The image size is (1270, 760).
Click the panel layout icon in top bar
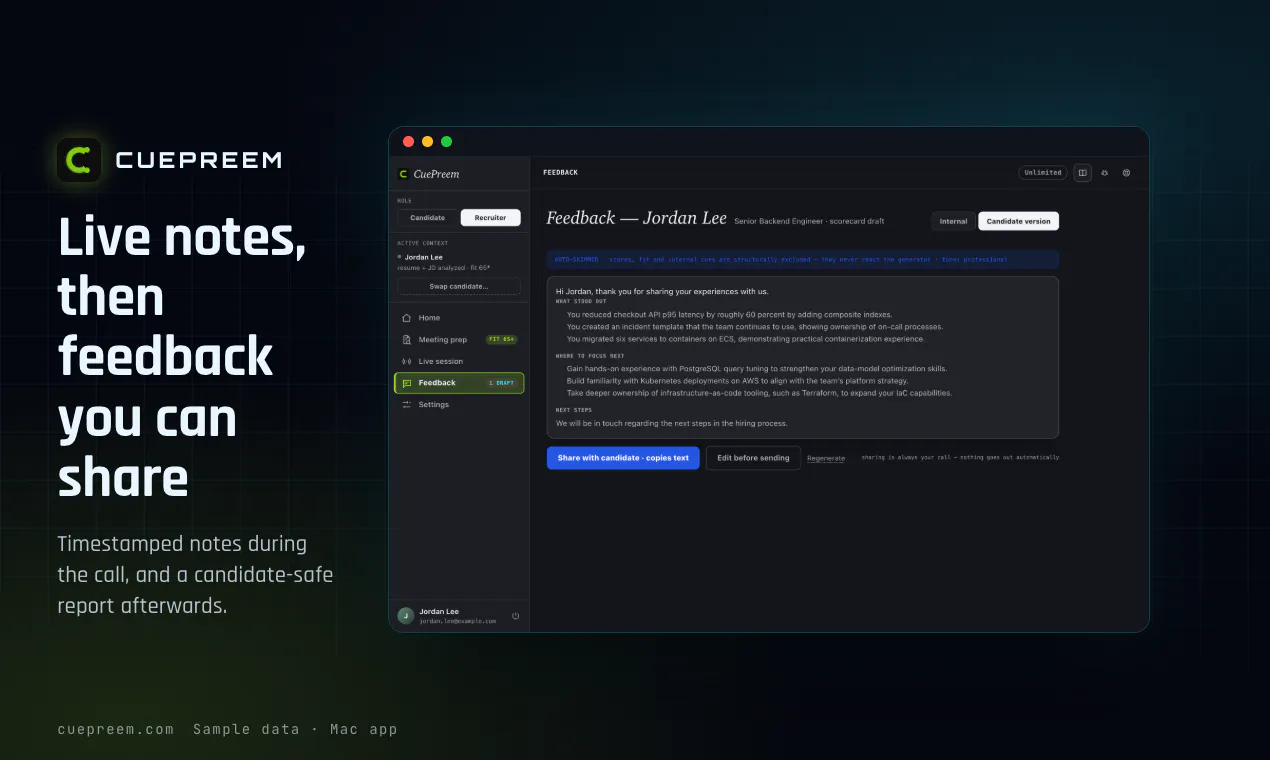pyautogui.click(x=1083, y=173)
